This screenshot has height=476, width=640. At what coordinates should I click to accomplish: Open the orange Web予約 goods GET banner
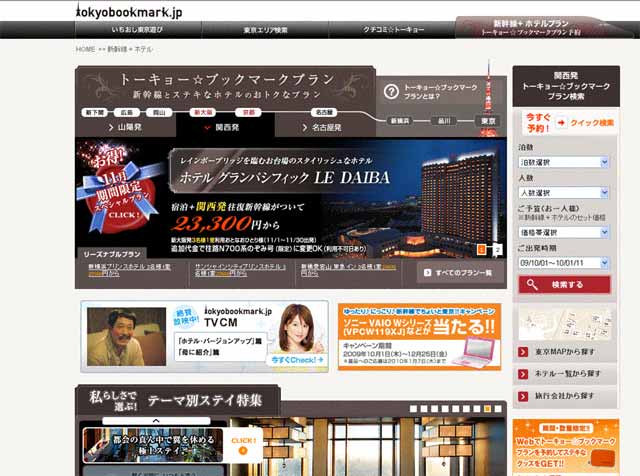pyautogui.click(x=566, y=446)
